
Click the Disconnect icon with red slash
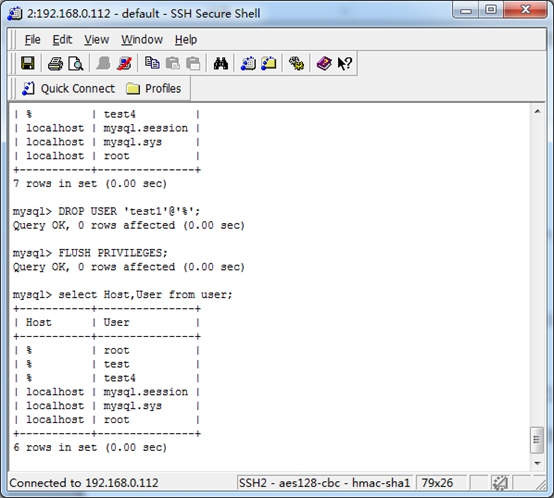pyautogui.click(x=124, y=64)
